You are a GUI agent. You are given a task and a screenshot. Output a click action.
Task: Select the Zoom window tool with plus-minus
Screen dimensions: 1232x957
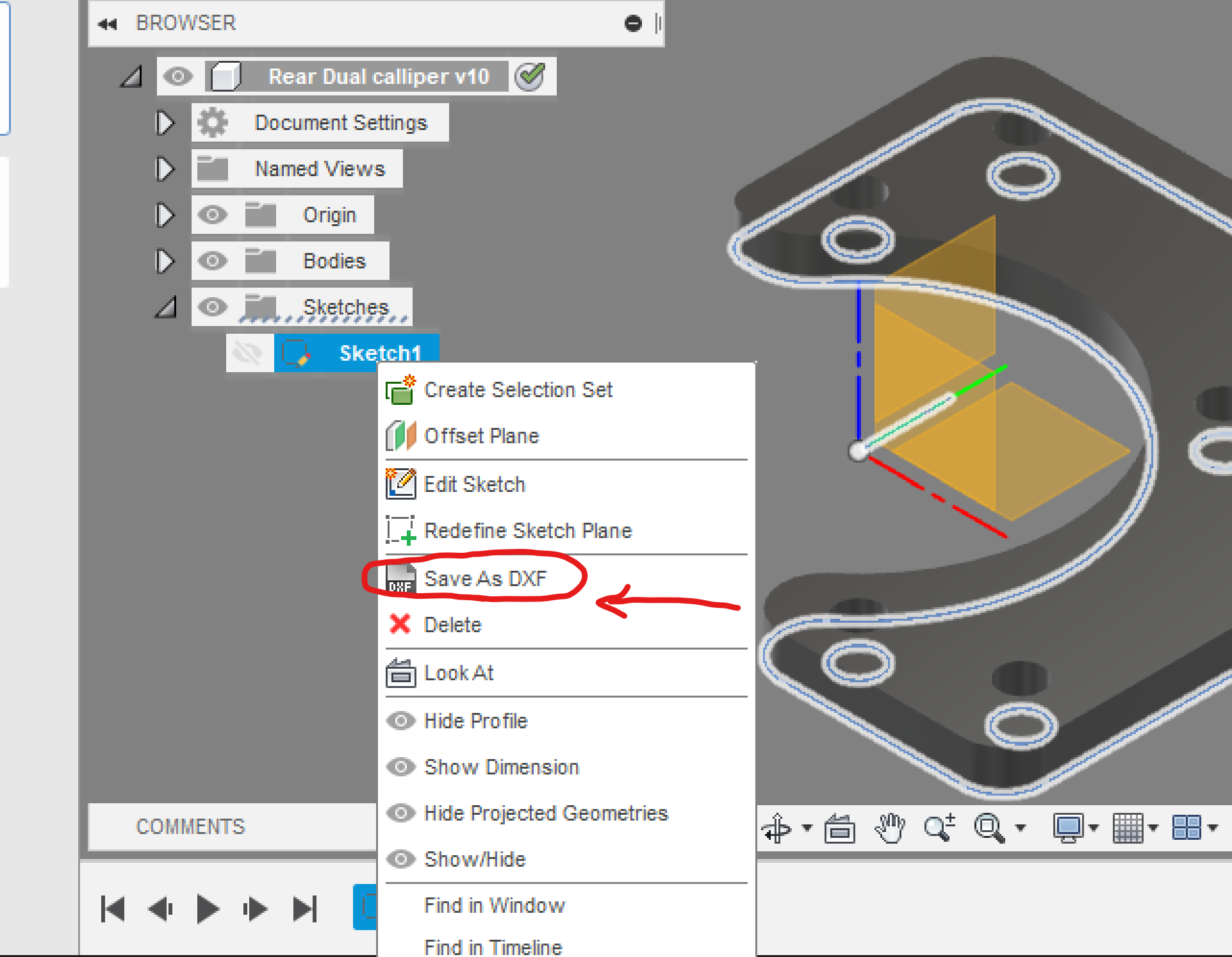pyautogui.click(x=940, y=828)
